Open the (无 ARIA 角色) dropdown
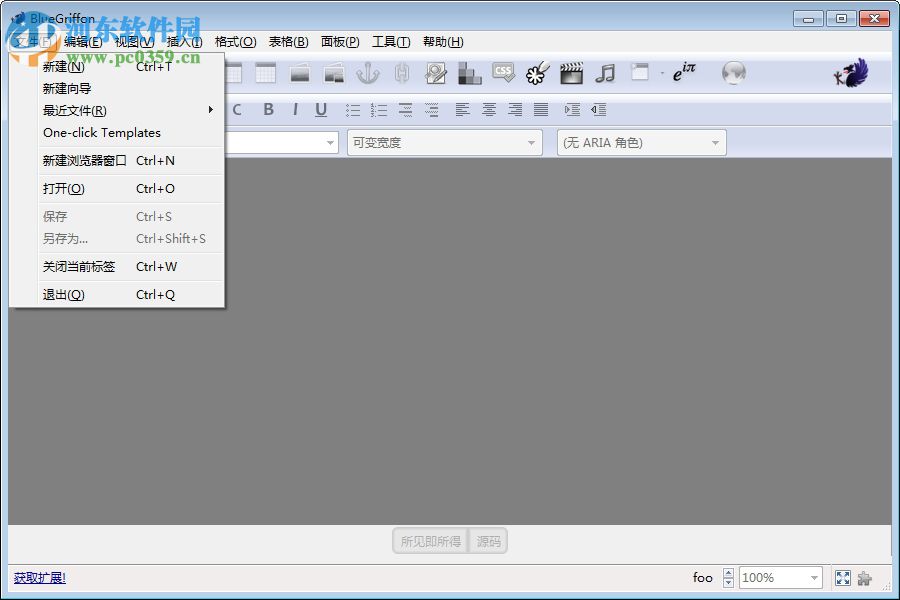Viewport: 900px width, 600px height. 642,142
